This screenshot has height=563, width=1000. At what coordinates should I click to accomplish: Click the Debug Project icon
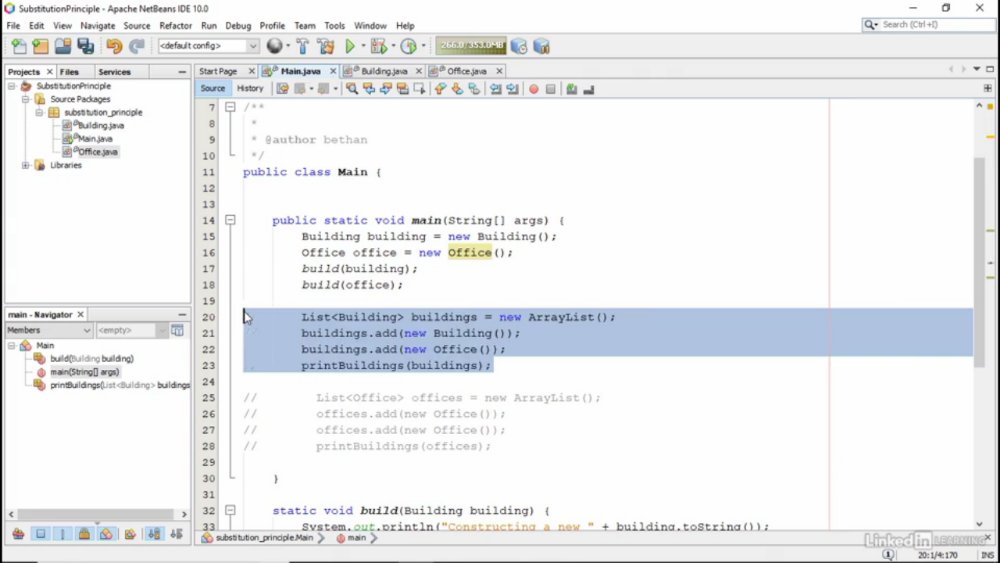click(378, 46)
